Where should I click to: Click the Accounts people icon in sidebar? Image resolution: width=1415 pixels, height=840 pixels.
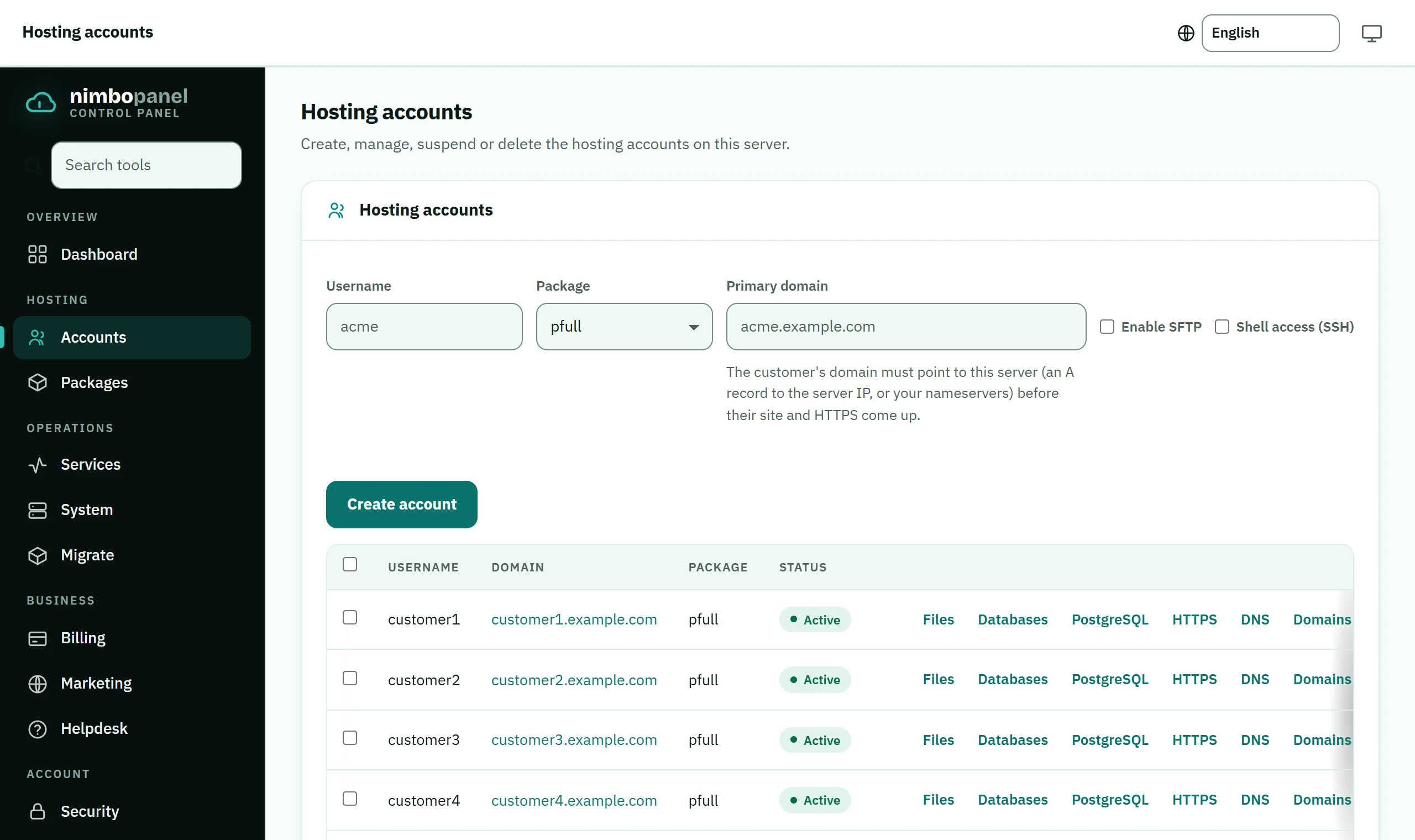coord(38,337)
